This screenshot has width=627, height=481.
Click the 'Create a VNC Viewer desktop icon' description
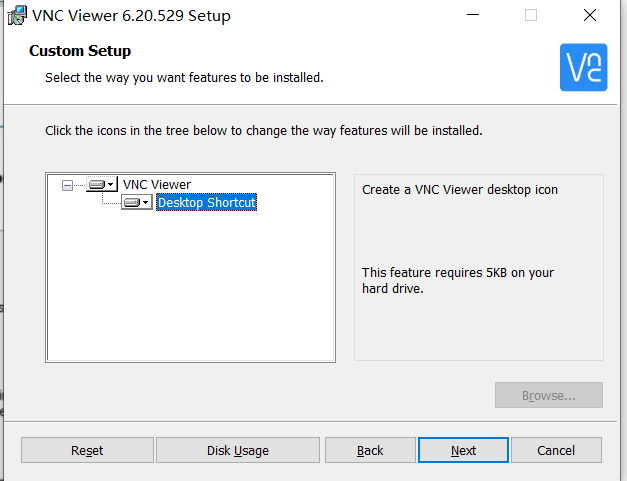460,190
